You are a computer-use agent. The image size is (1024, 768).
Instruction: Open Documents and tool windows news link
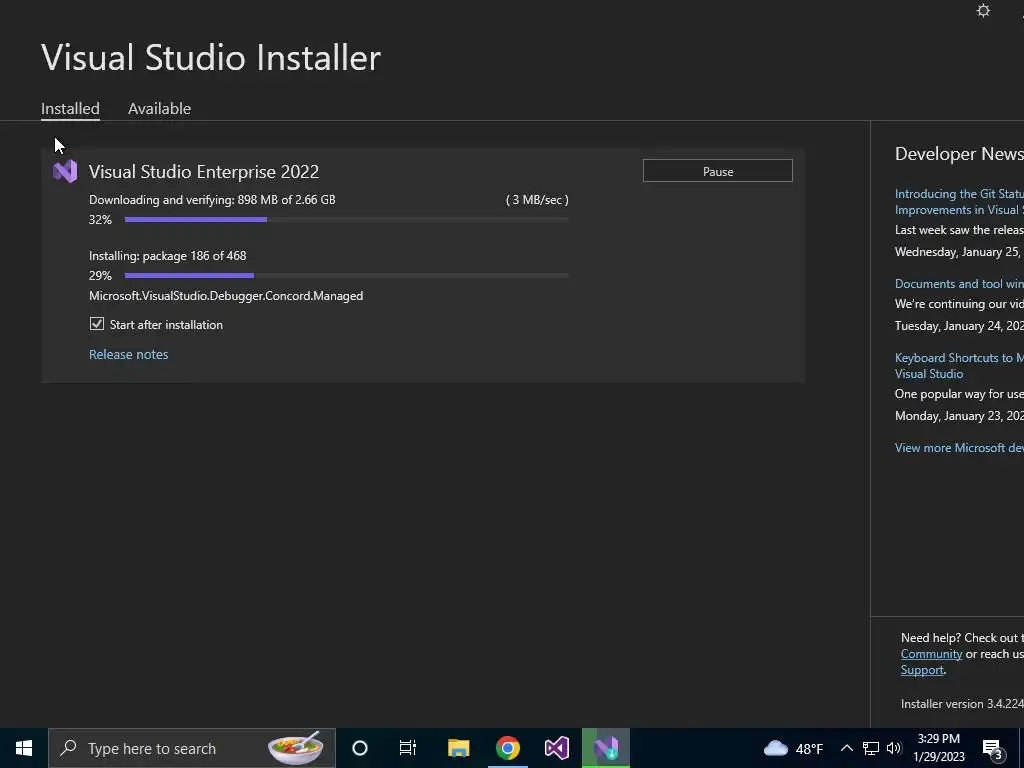pos(959,283)
